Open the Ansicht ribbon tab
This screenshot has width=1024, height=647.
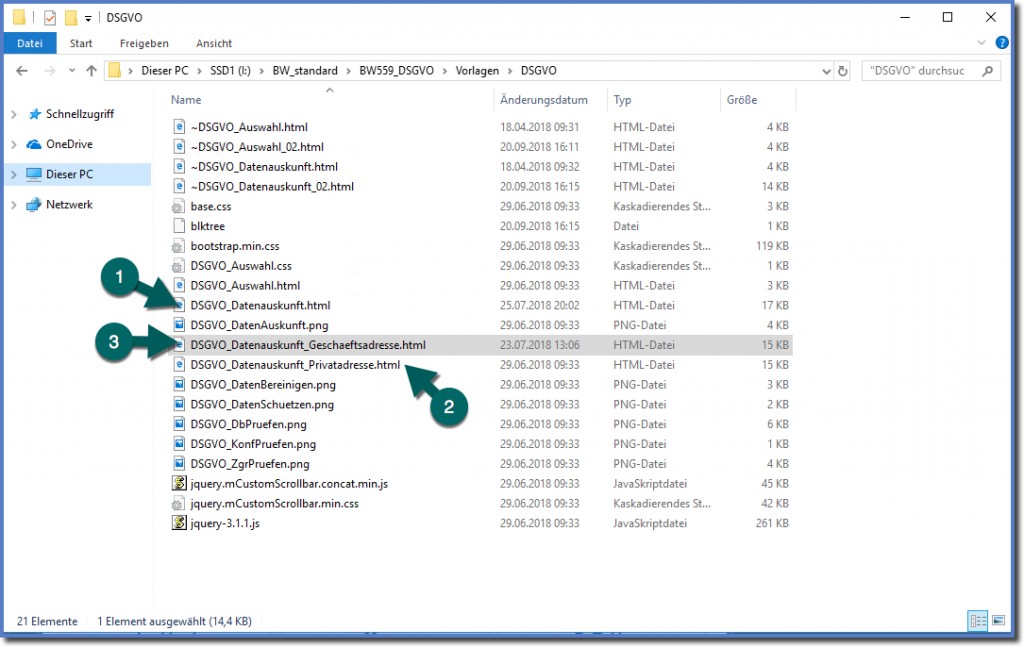pos(214,44)
